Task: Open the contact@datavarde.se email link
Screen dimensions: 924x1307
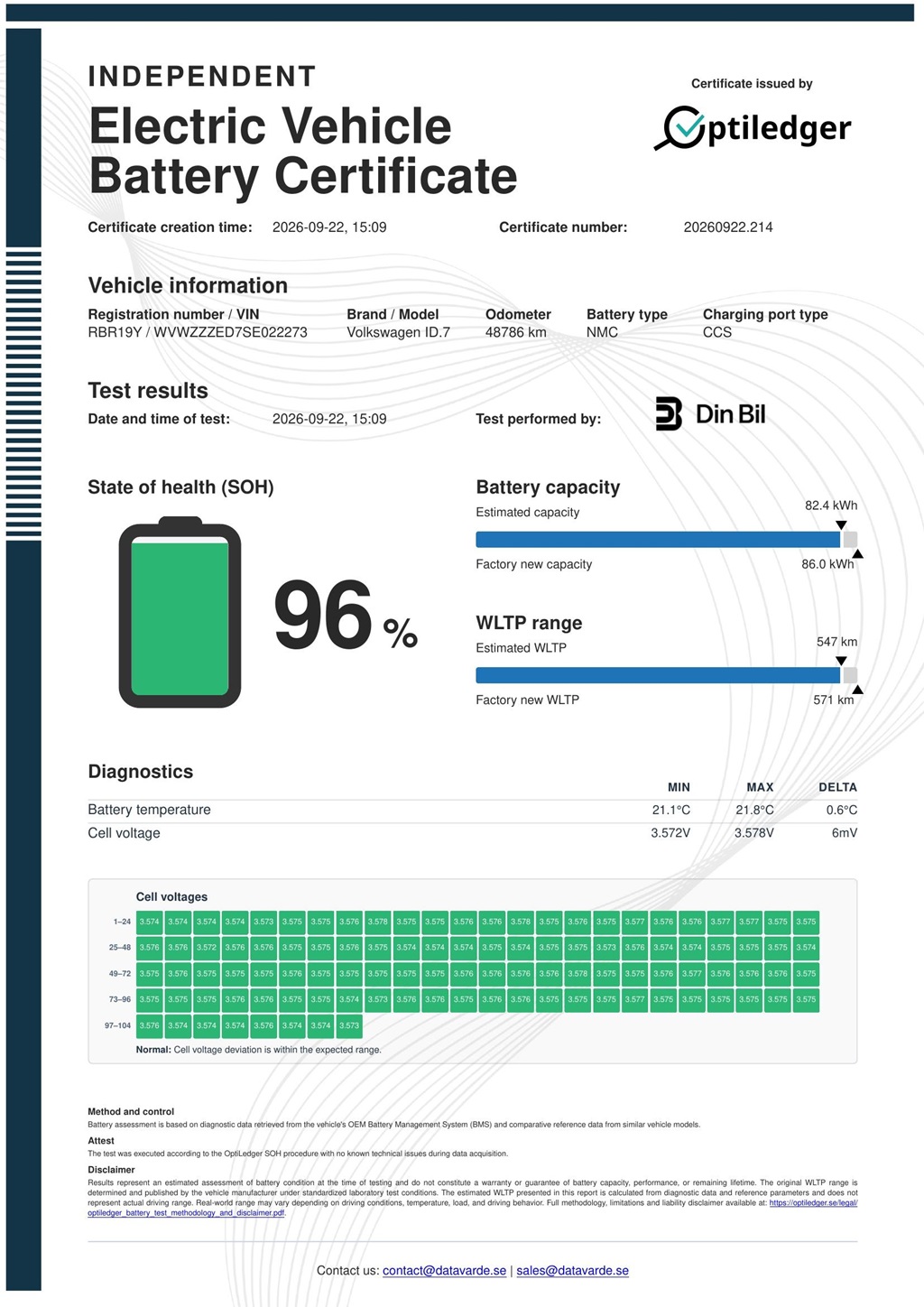Action: 444,1271
